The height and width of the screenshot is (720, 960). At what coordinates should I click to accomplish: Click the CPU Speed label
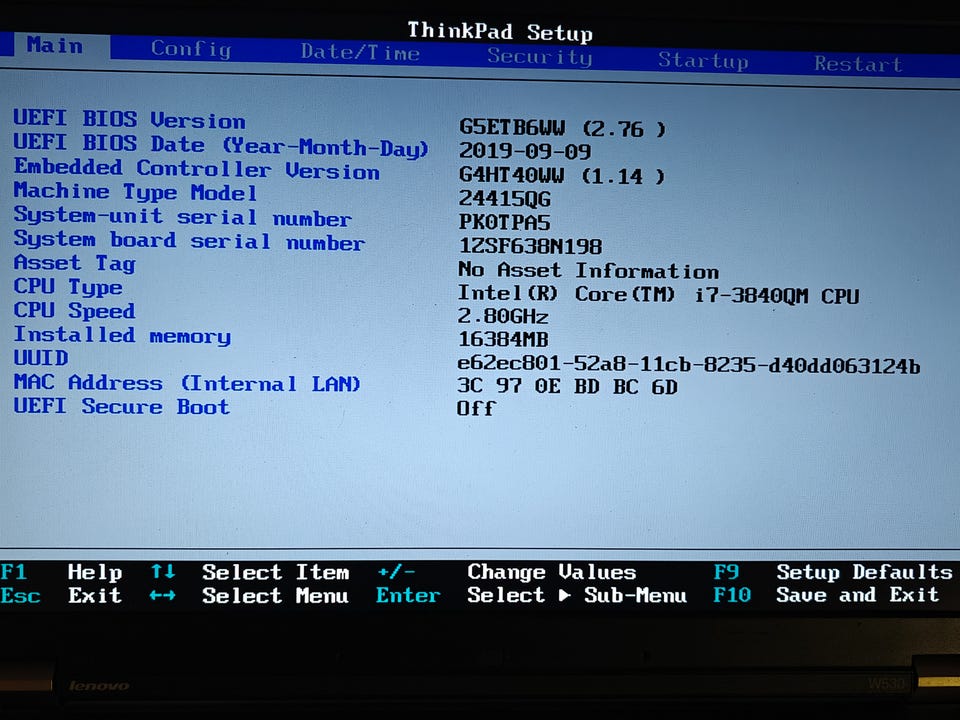click(74, 310)
